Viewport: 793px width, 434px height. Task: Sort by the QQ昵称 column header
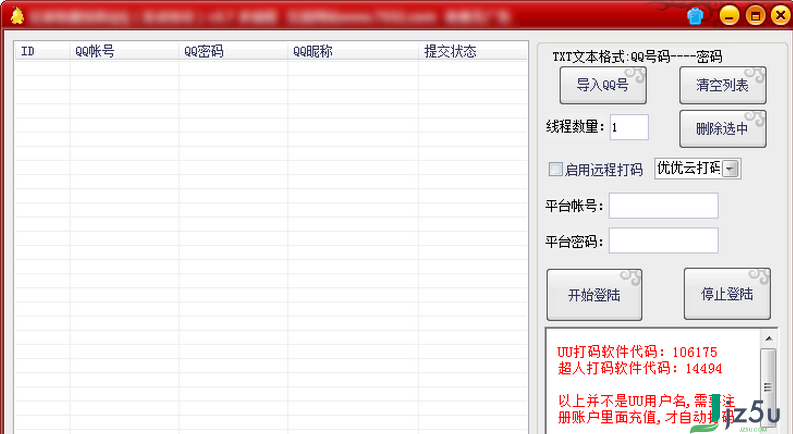click(x=353, y=51)
